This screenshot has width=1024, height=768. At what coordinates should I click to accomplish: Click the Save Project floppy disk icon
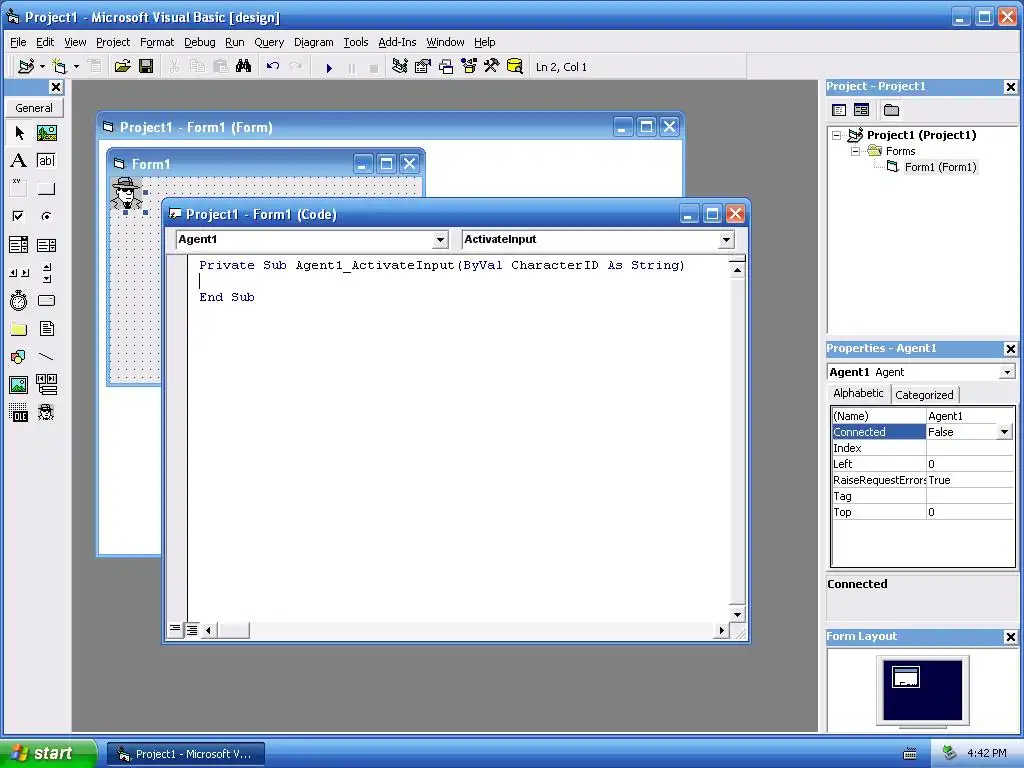click(x=146, y=67)
